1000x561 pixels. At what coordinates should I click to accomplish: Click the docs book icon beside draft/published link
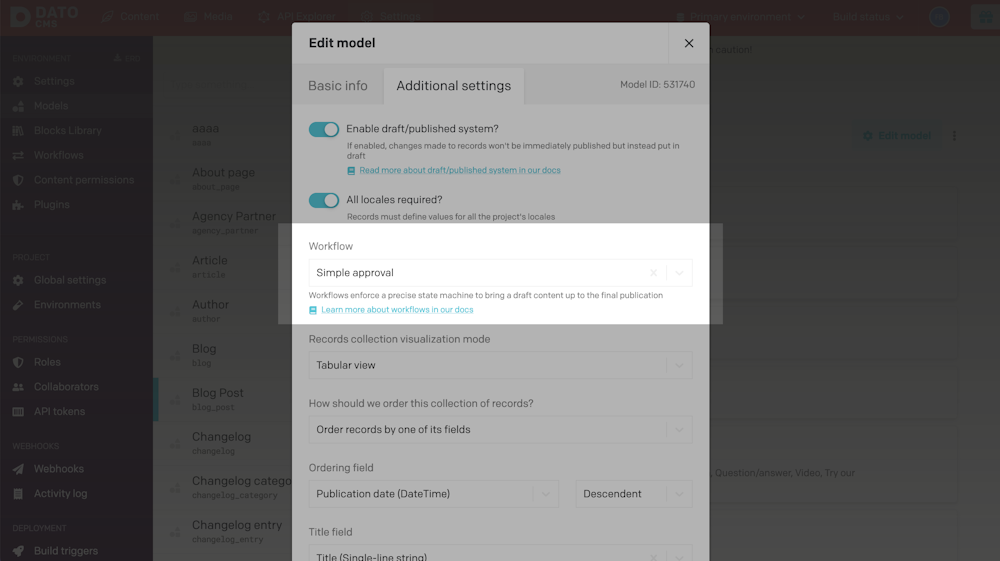coord(351,171)
